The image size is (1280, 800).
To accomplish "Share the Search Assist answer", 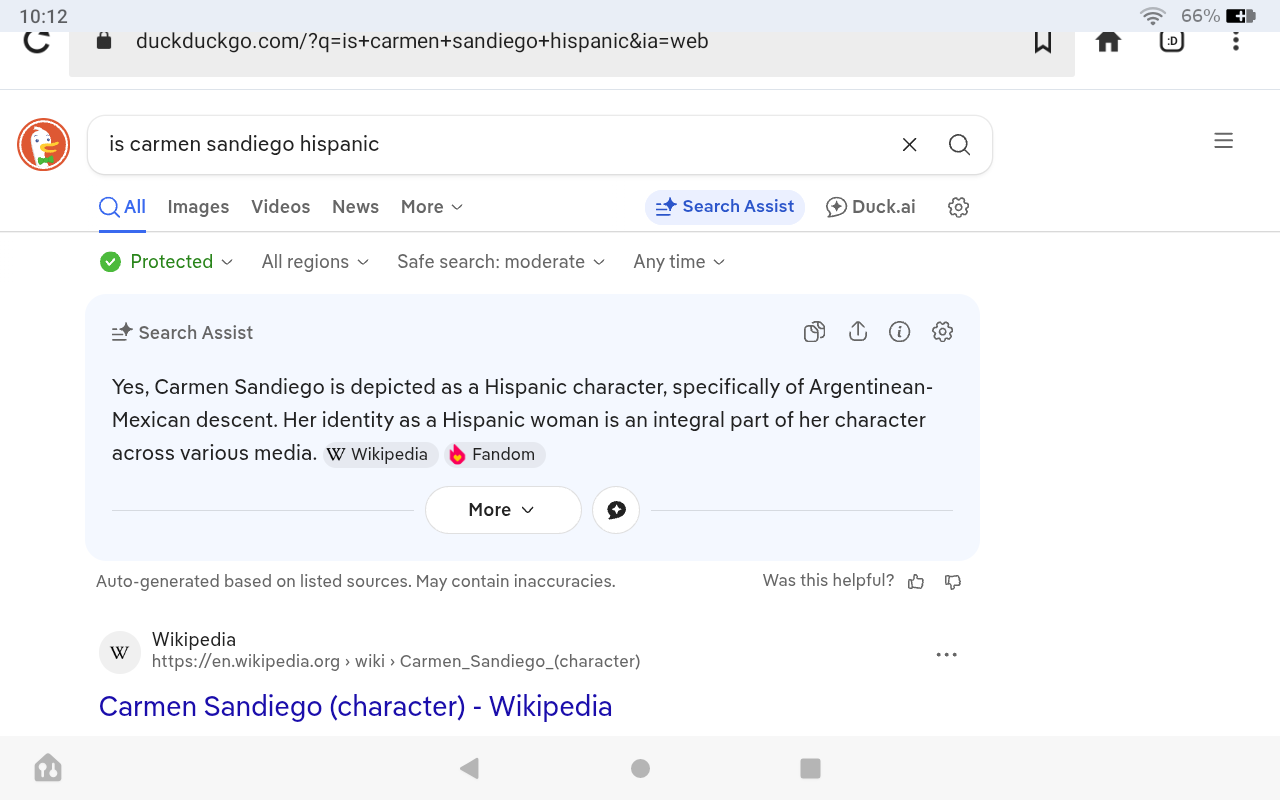I will 857,332.
